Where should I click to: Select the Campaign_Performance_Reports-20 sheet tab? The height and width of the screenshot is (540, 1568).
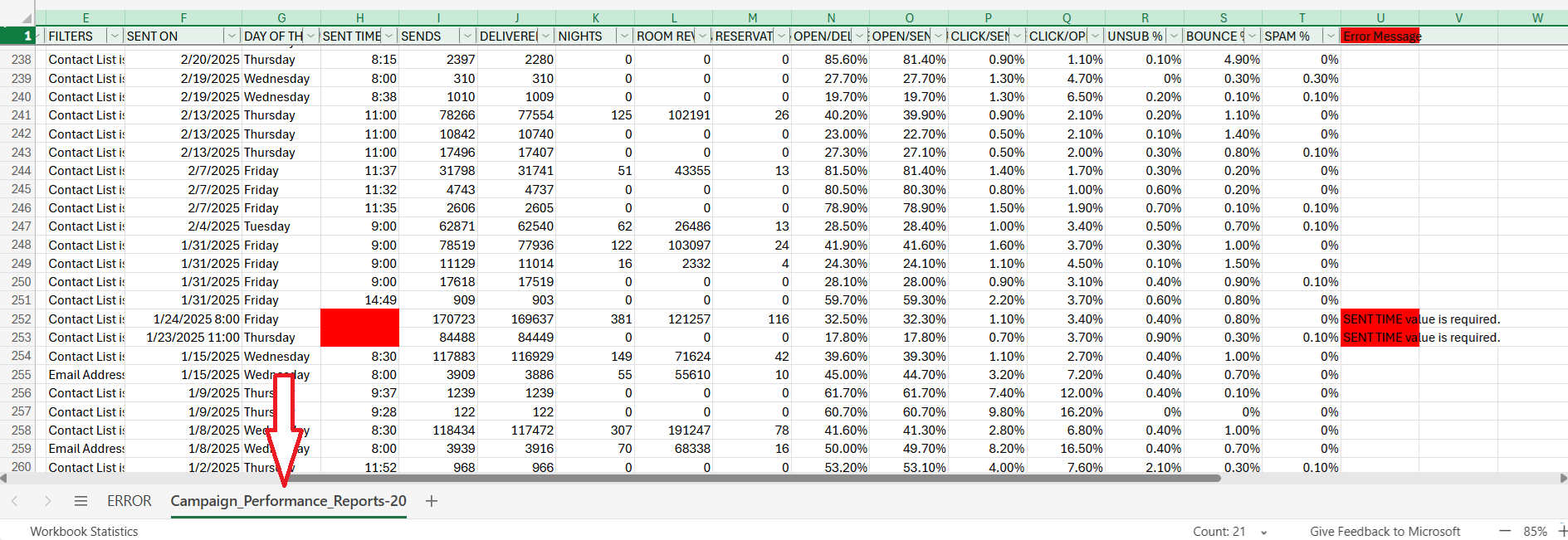pos(289,501)
